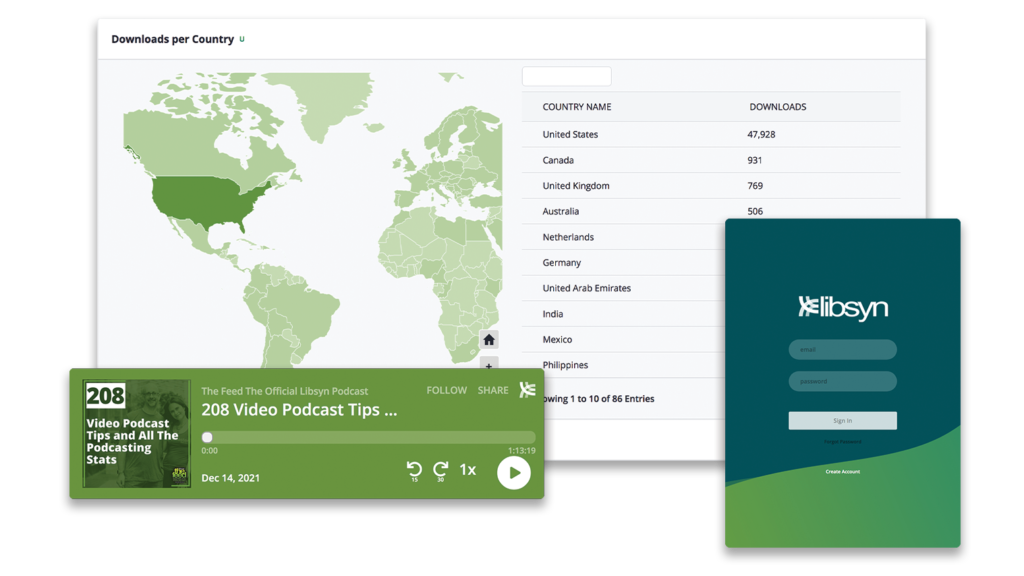Click the map home reset icon
Viewport: 1024px width, 576px height.
coord(489,340)
